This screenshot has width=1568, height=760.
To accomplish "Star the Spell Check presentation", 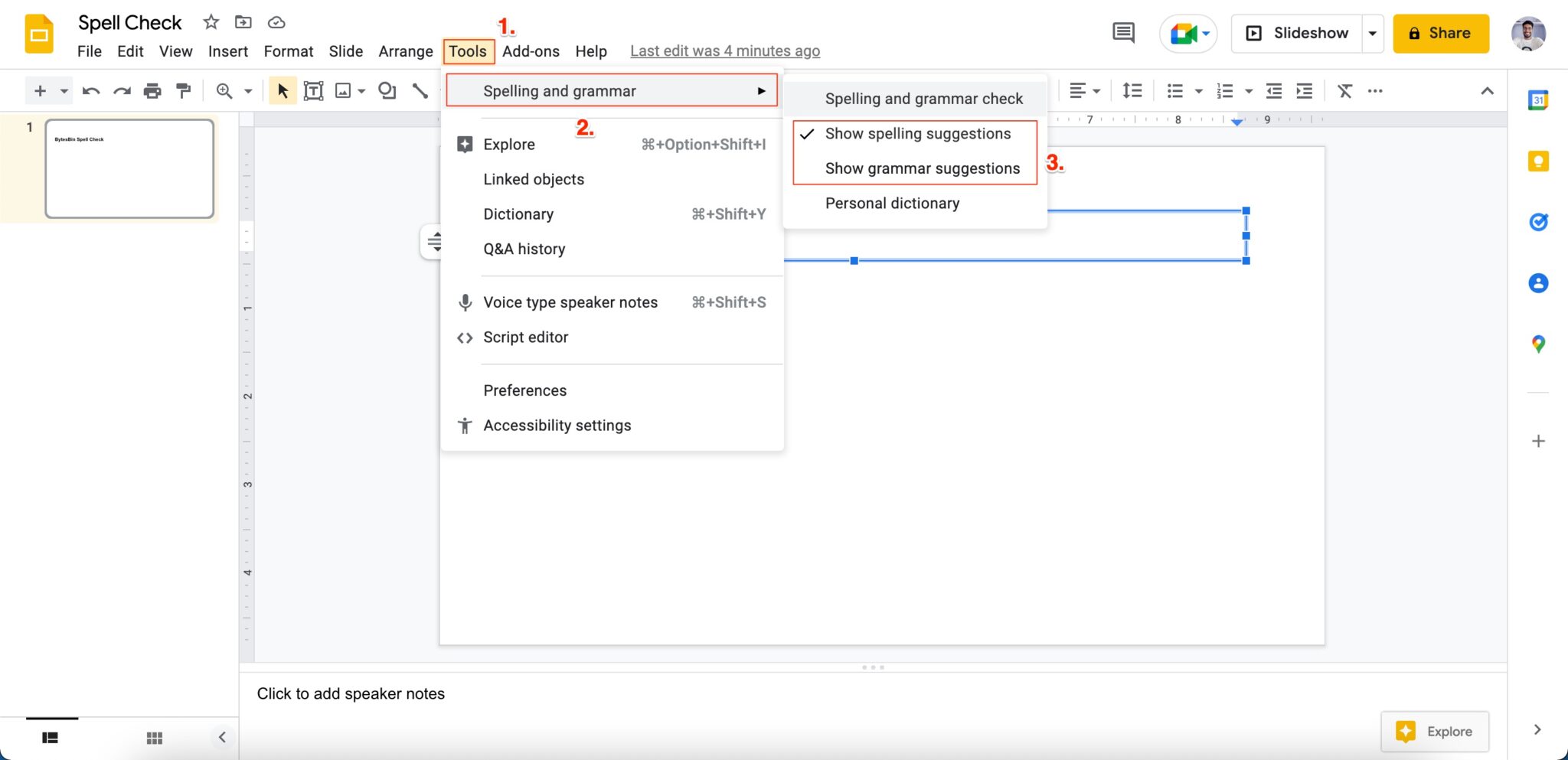I will pyautogui.click(x=211, y=21).
